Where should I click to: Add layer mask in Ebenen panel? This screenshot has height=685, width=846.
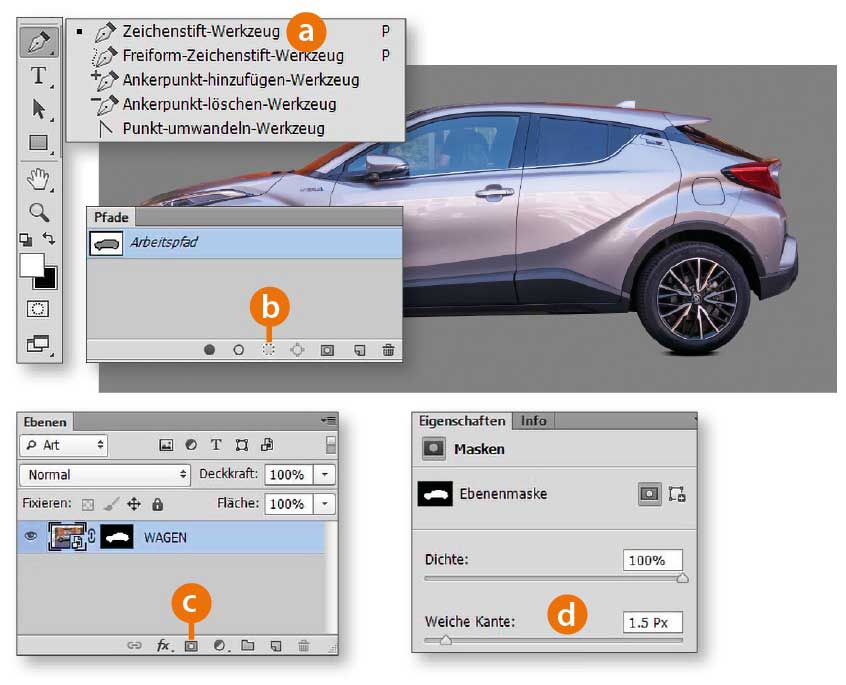point(191,646)
